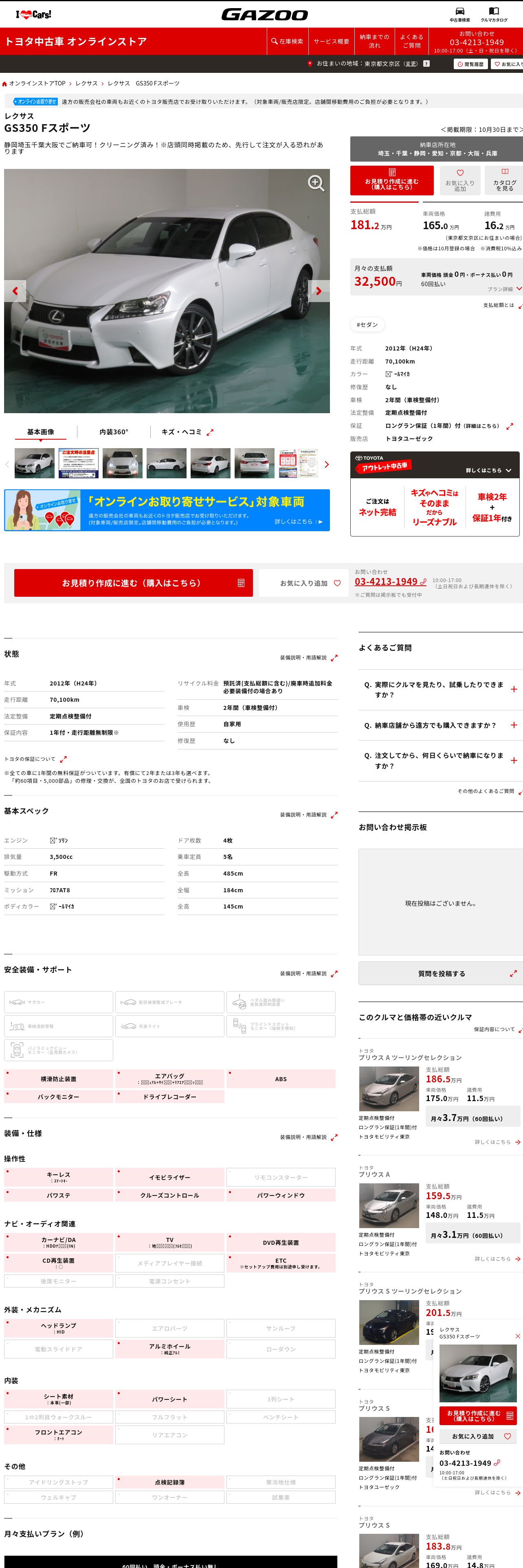This screenshot has width=523, height=1568.
Task: Open warranty 詳細はこちら link icon
Action: (509, 426)
